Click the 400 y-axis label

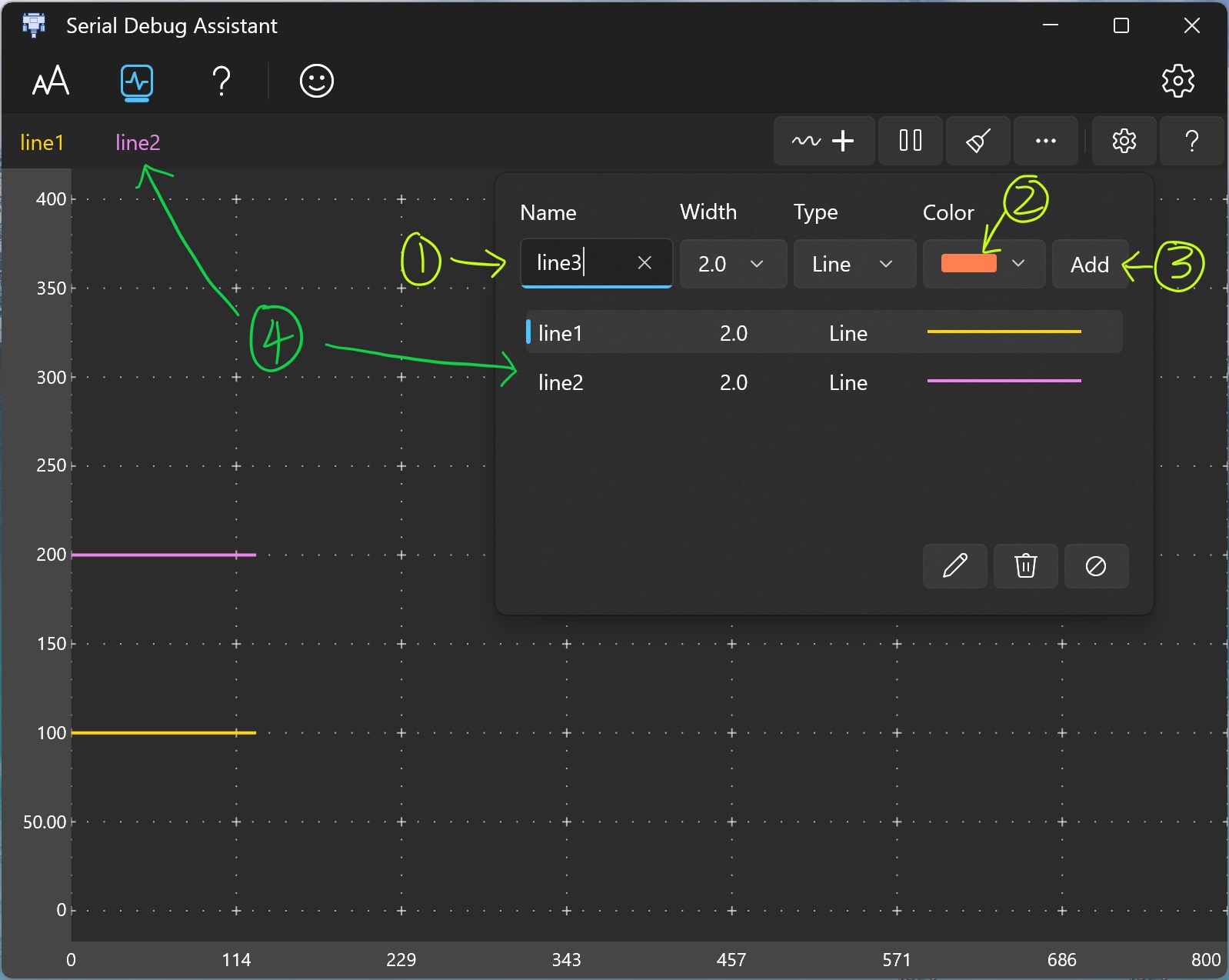click(51, 199)
